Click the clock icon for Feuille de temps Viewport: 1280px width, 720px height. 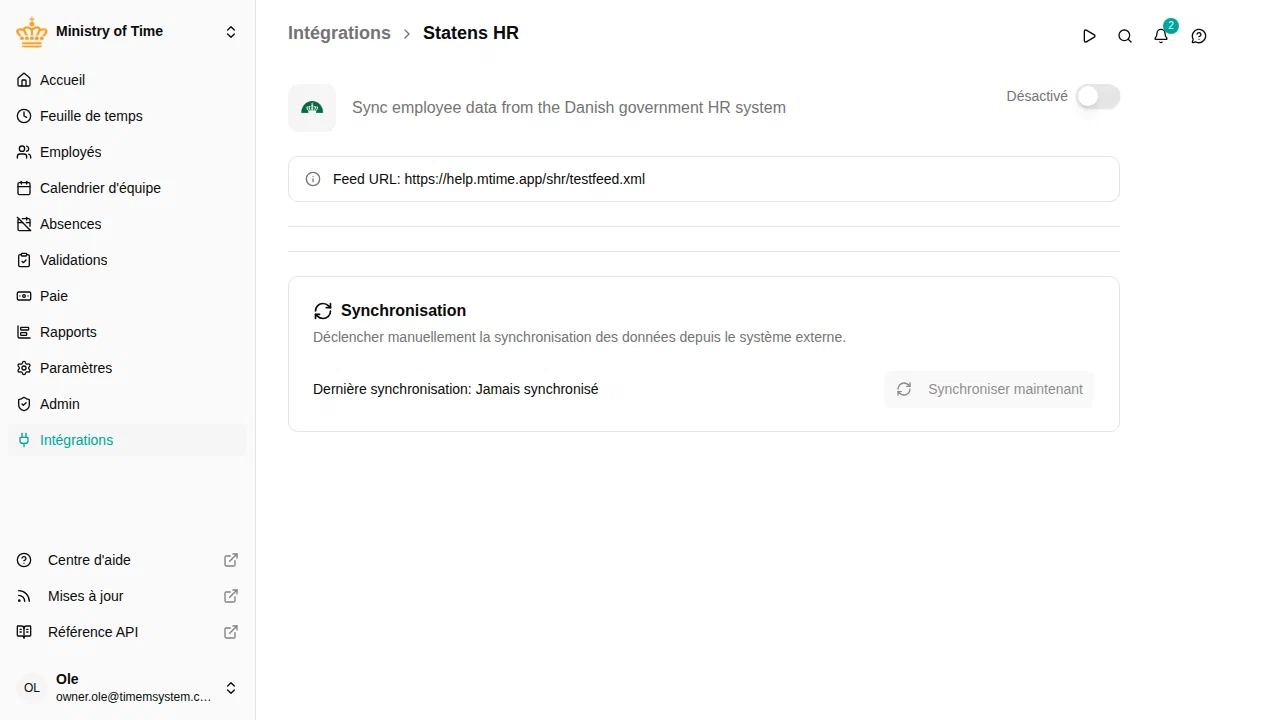24,116
